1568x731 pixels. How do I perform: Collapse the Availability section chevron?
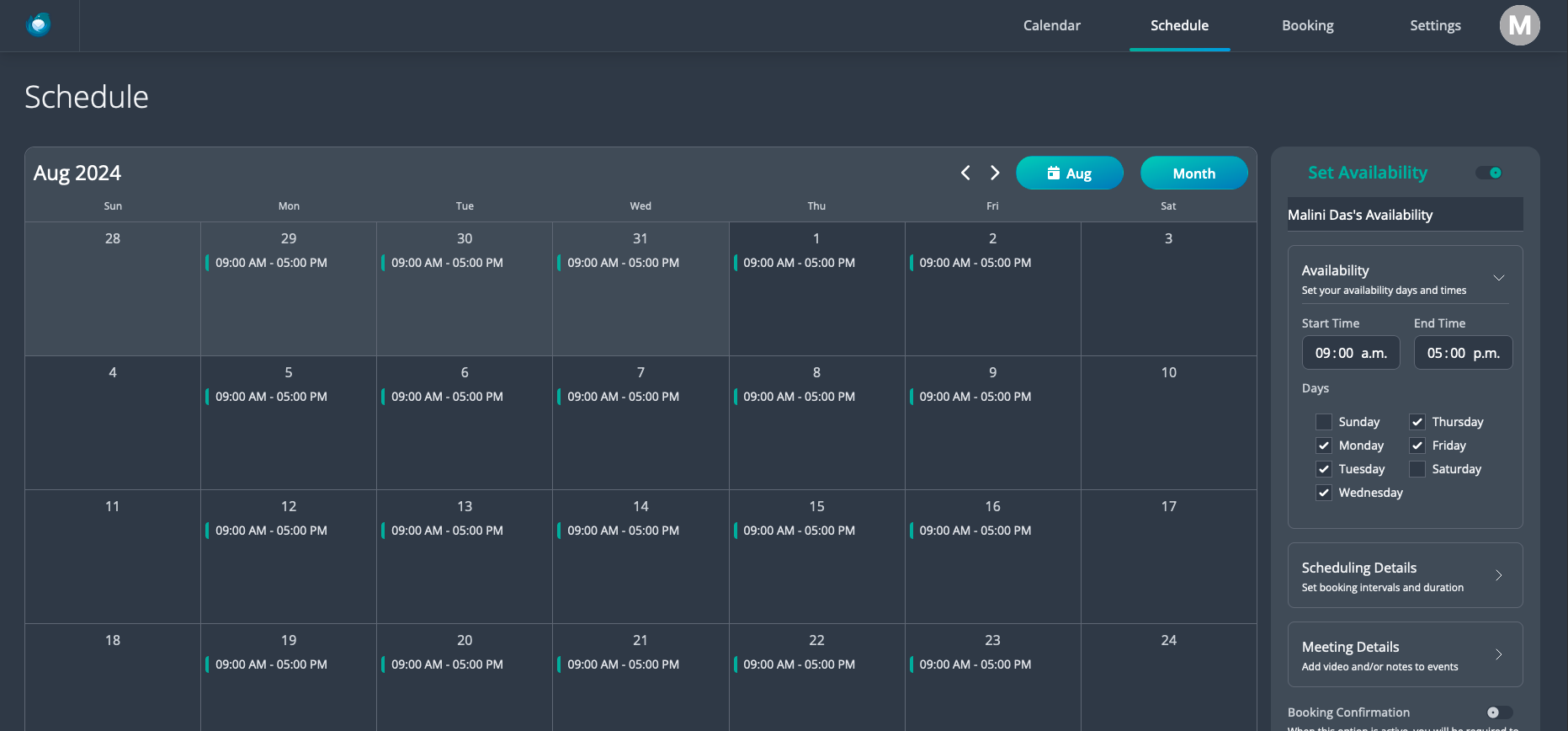pyautogui.click(x=1498, y=278)
